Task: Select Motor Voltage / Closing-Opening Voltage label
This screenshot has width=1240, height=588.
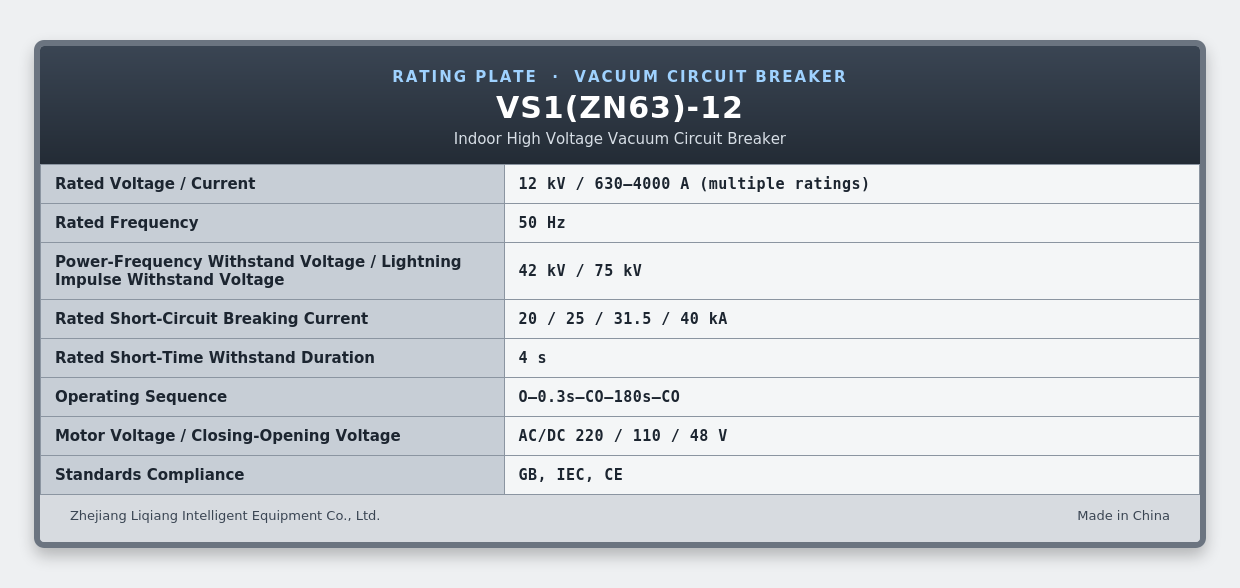Action: 228,436
